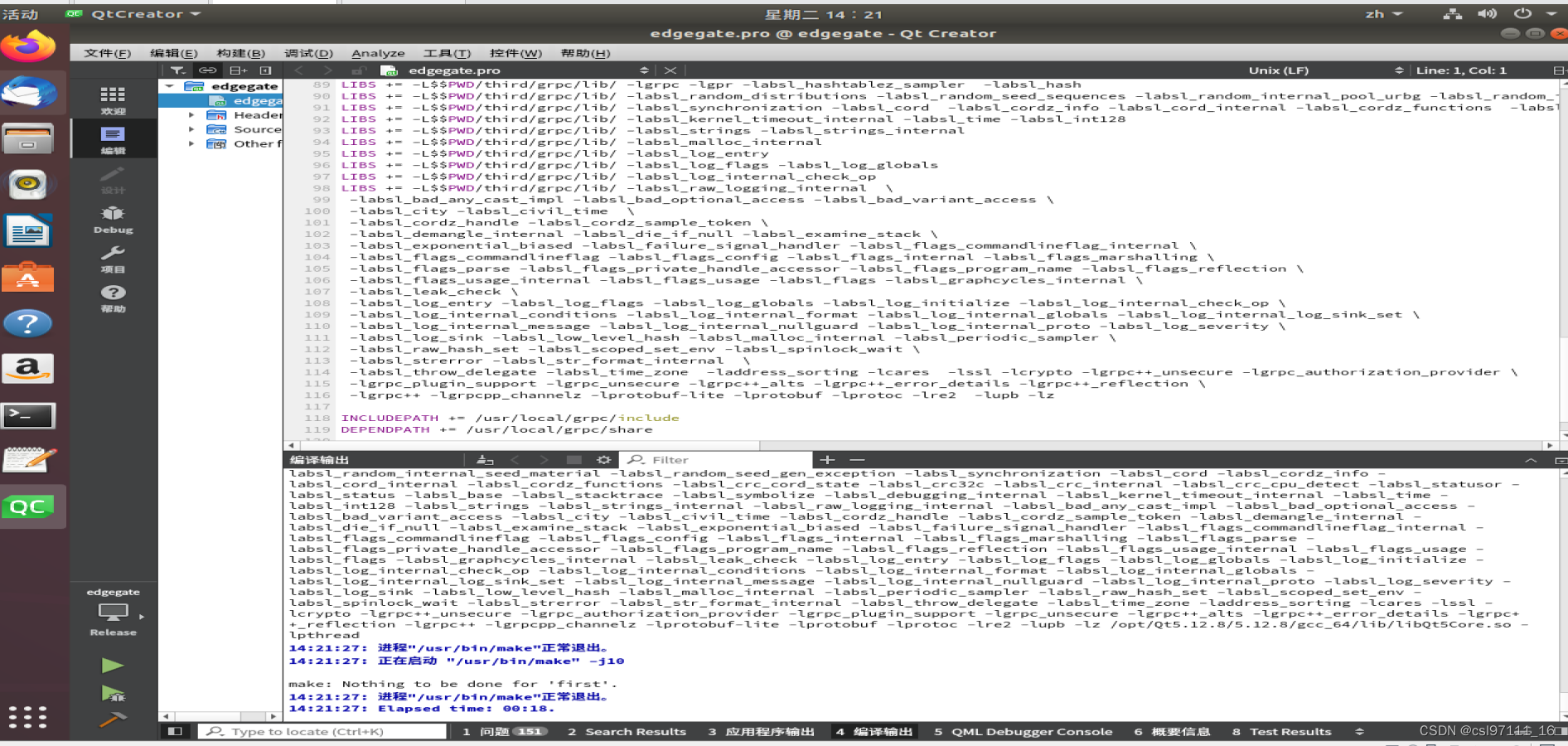Open the 构建(B) menu

click(x=240, y=52)
